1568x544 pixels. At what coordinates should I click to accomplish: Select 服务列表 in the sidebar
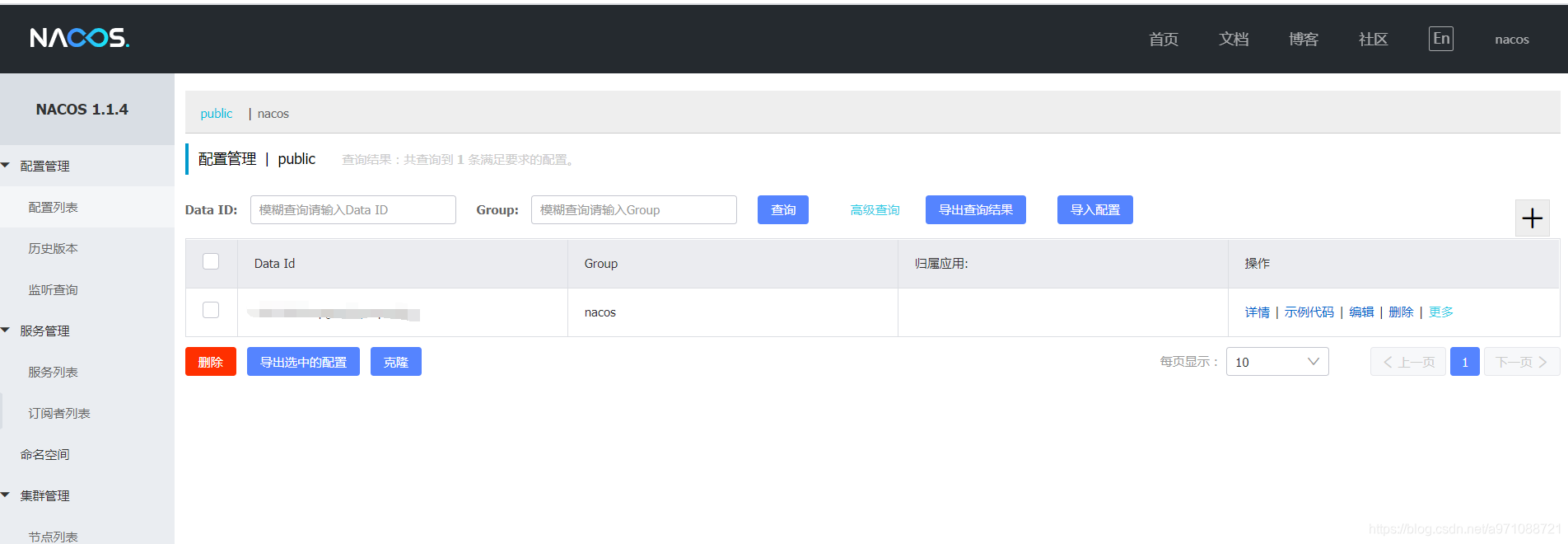click(53, 372)
